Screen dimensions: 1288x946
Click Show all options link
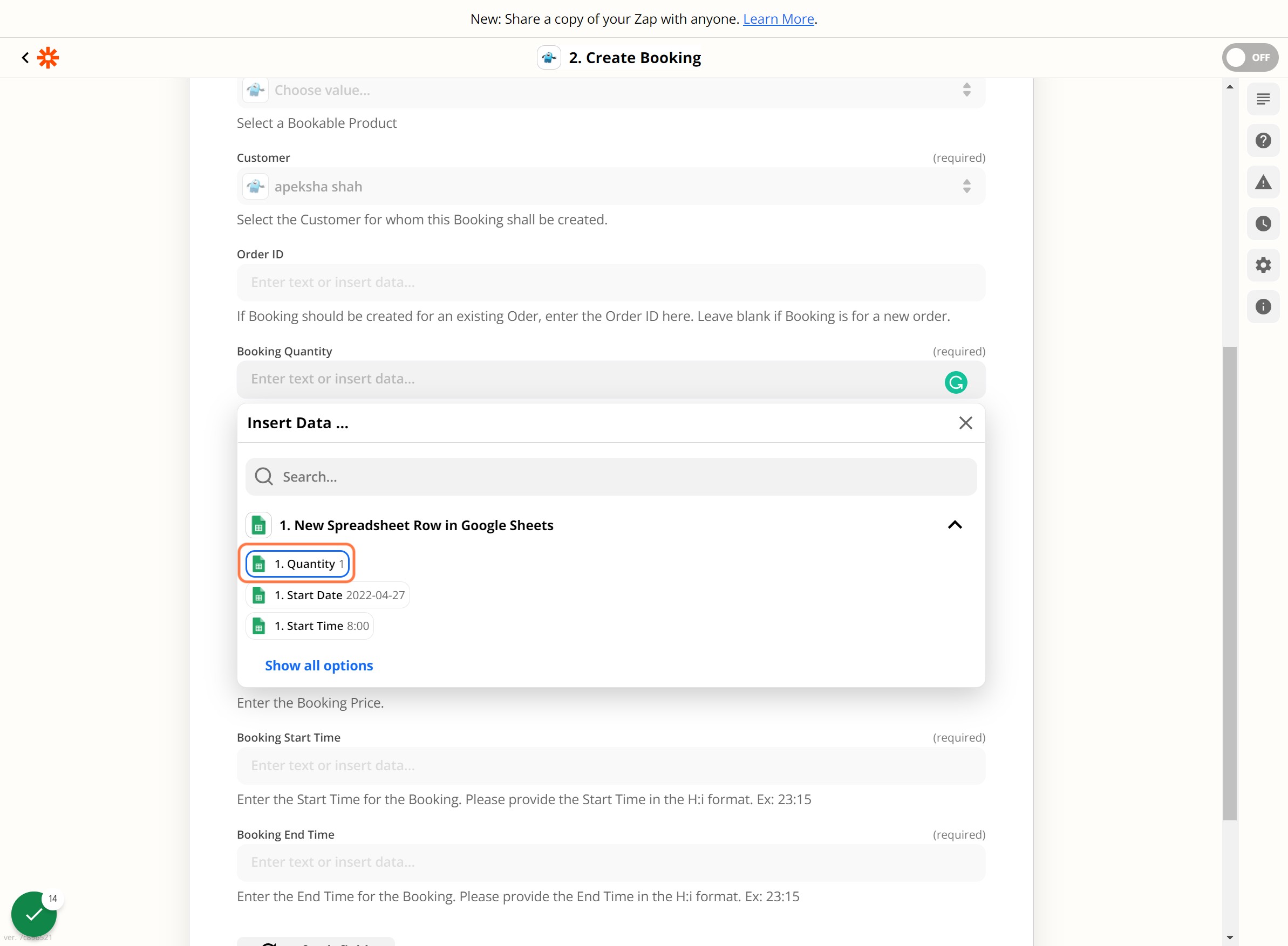click(x=318, y=666)
